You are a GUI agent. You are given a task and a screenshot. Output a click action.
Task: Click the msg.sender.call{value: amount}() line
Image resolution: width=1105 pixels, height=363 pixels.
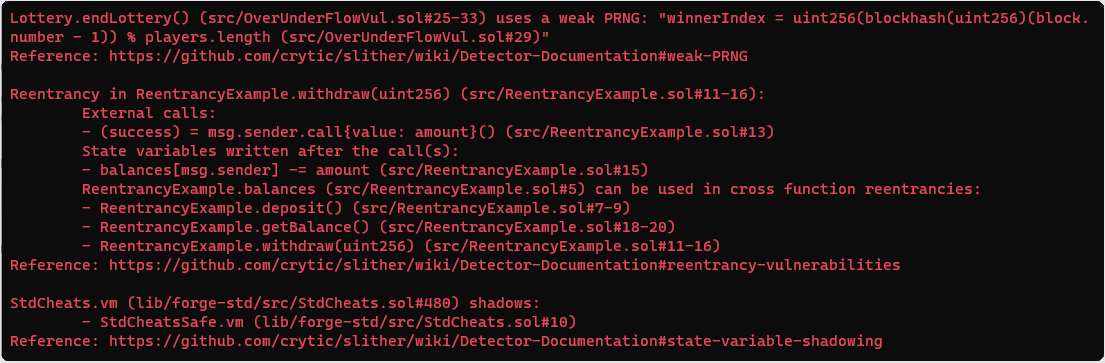[428, 133]
